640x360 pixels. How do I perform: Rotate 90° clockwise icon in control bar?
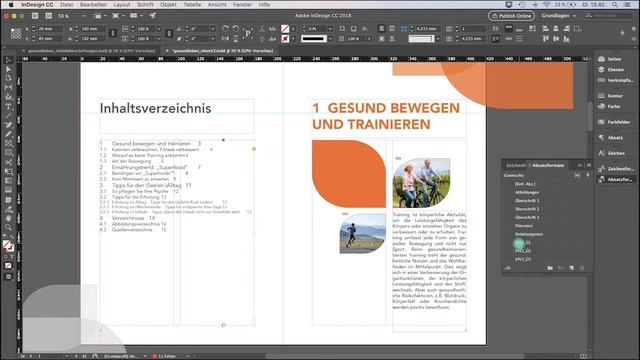[x=225, y=29]
